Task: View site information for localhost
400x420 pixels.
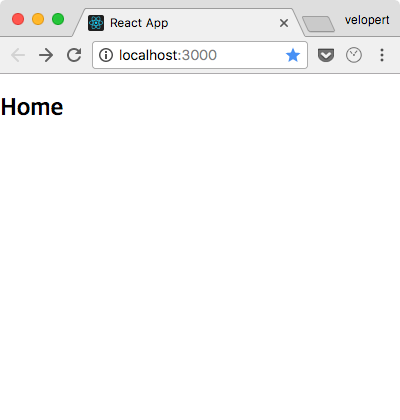Action: tap(106, 55)
